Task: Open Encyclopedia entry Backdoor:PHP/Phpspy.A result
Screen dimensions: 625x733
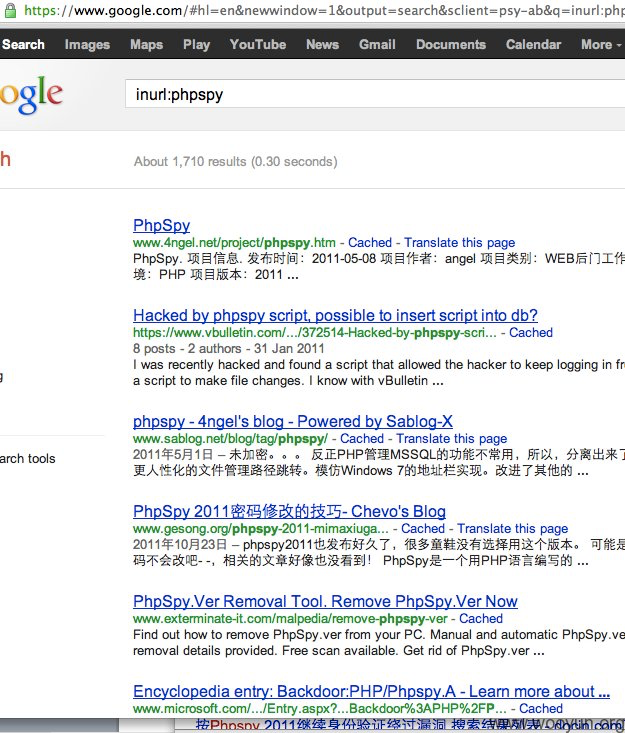Action: point(371,691)
